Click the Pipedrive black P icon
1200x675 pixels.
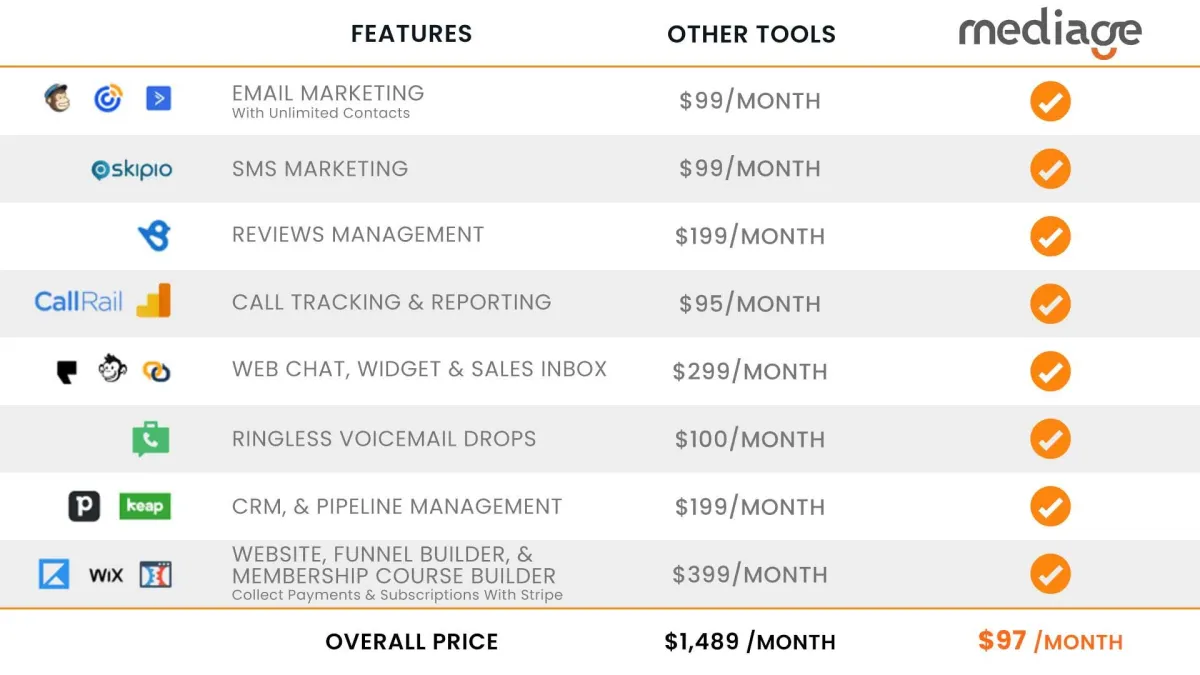click(x=84, y=506)
